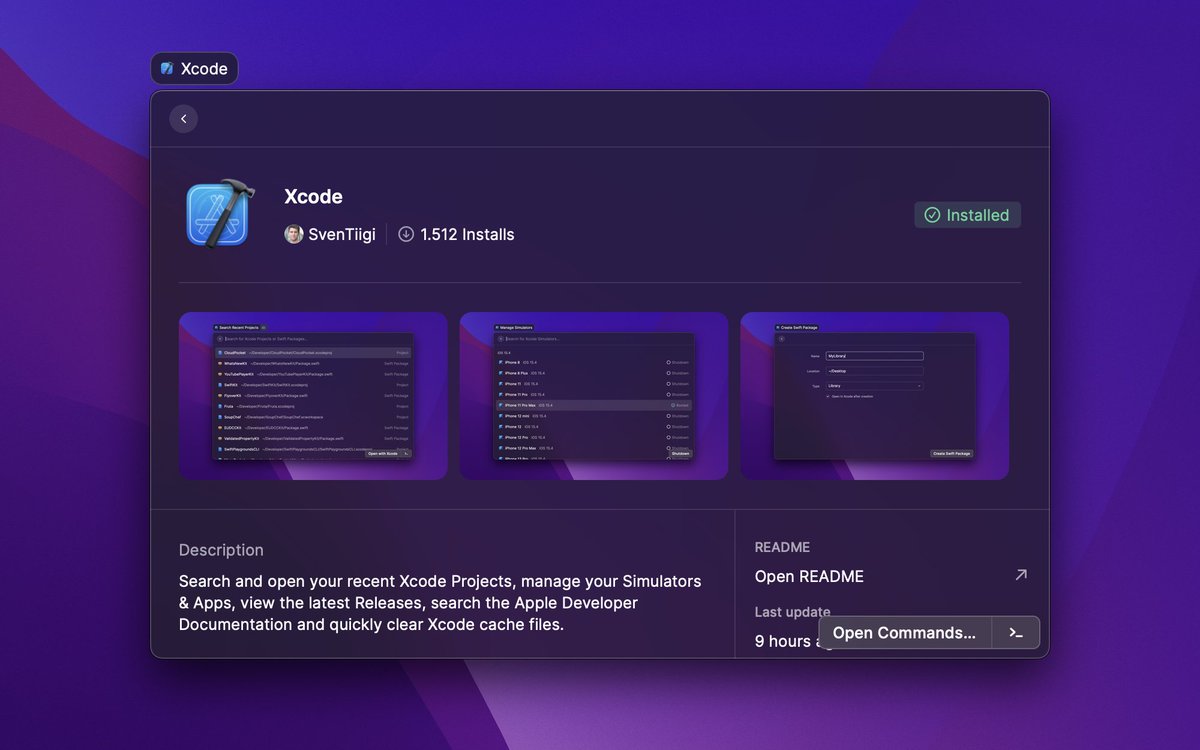The width and height of the screenshot is (1200, 750).
Task: View the Manage Simulators screenshot
Action: coord(593,395)
